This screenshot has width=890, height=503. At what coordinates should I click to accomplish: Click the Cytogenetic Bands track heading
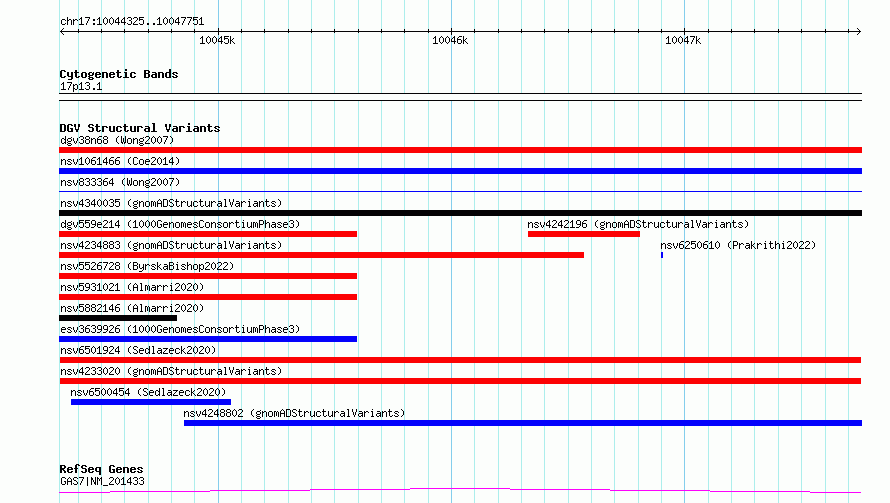(x=119, y=74)
